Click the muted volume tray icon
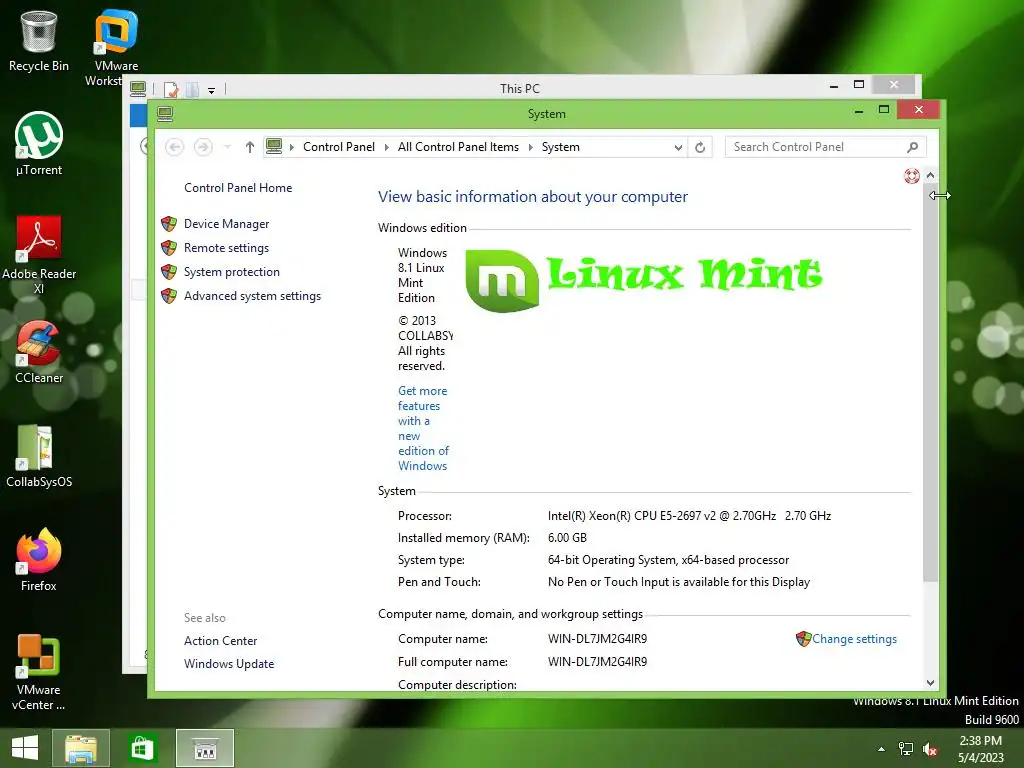Screen dimensions: 1024x768 coord(930,749)
